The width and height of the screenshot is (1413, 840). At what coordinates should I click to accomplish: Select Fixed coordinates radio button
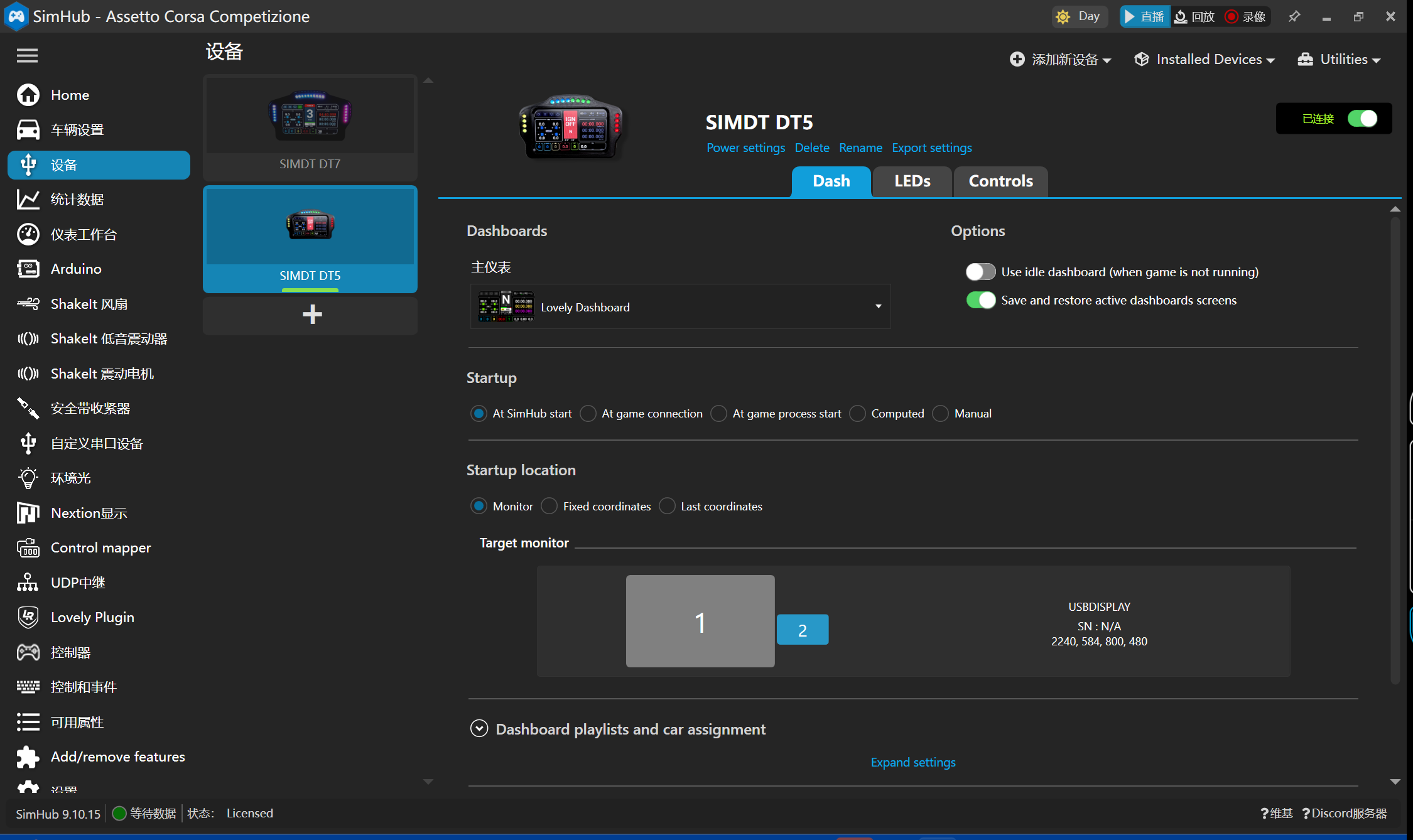(x=549, y=506)
